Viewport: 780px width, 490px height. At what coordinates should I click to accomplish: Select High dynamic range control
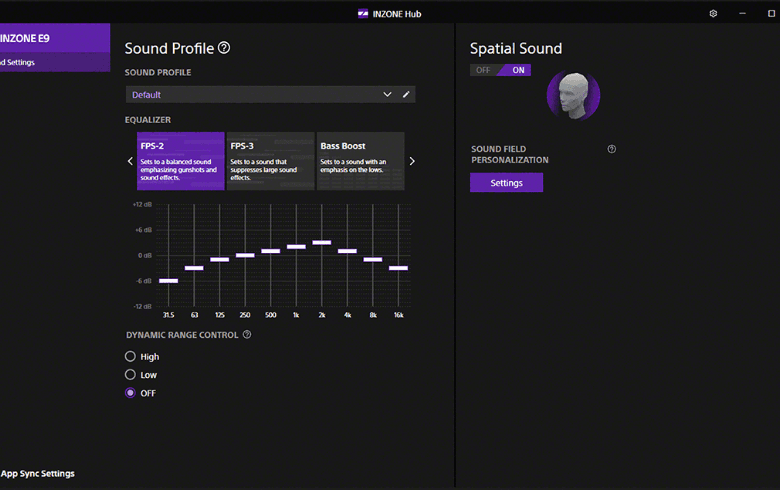pyautogui.click(x=130, y=357)
